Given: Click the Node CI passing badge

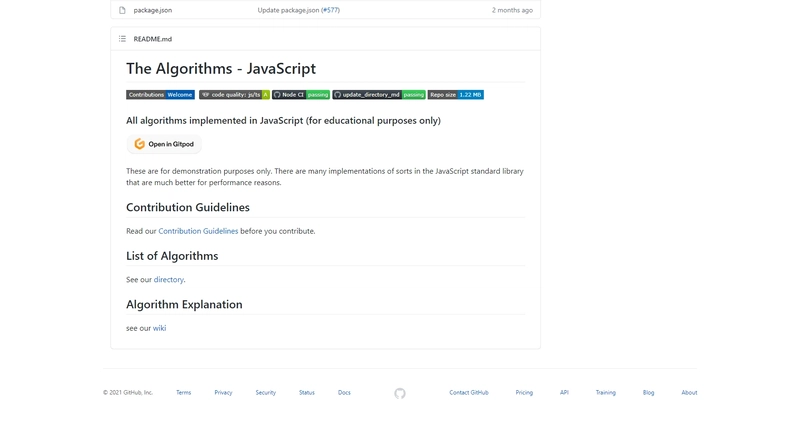Looking at the screenshot, I should [301, 95].
